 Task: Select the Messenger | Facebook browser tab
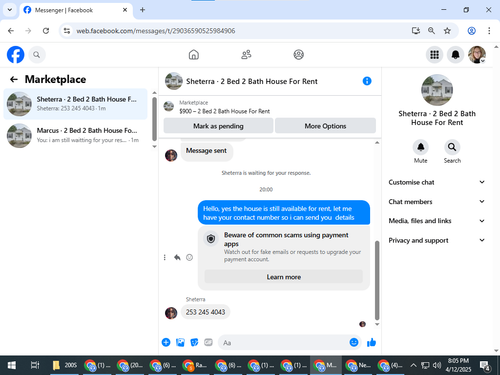(76, 10)
